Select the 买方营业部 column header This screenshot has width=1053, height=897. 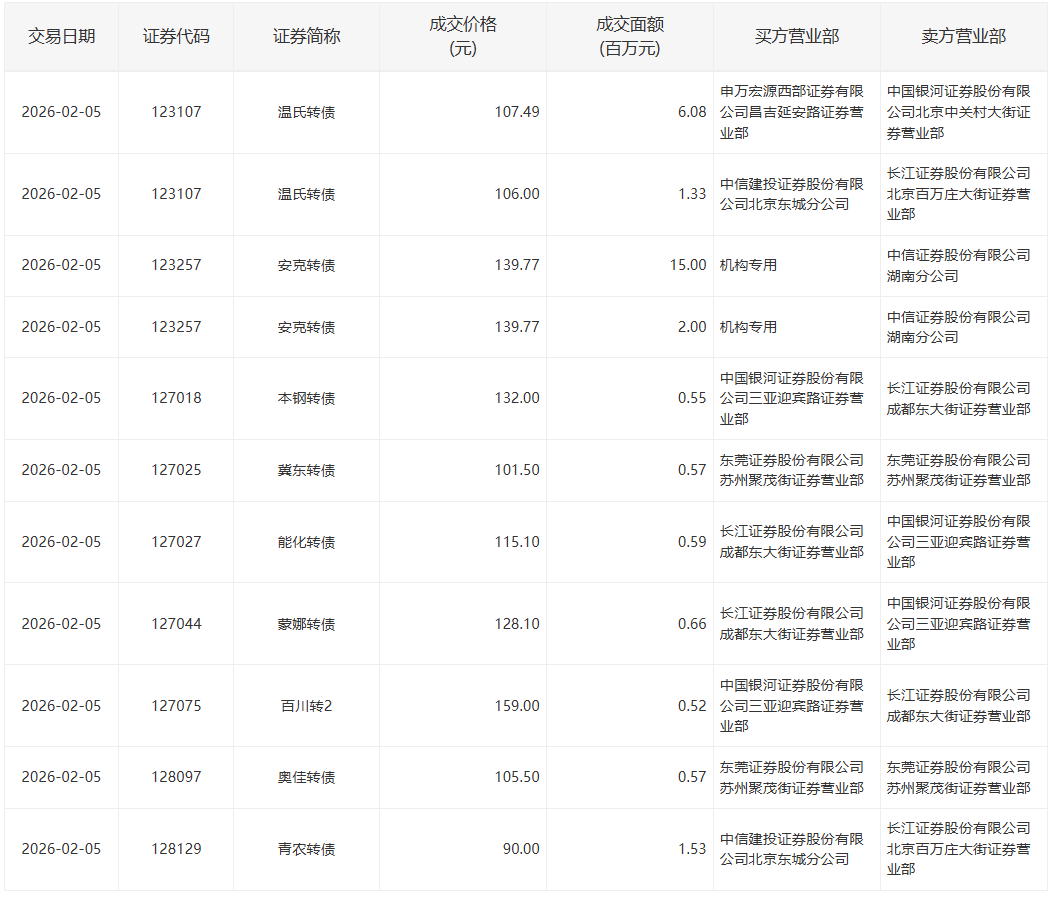796,36
